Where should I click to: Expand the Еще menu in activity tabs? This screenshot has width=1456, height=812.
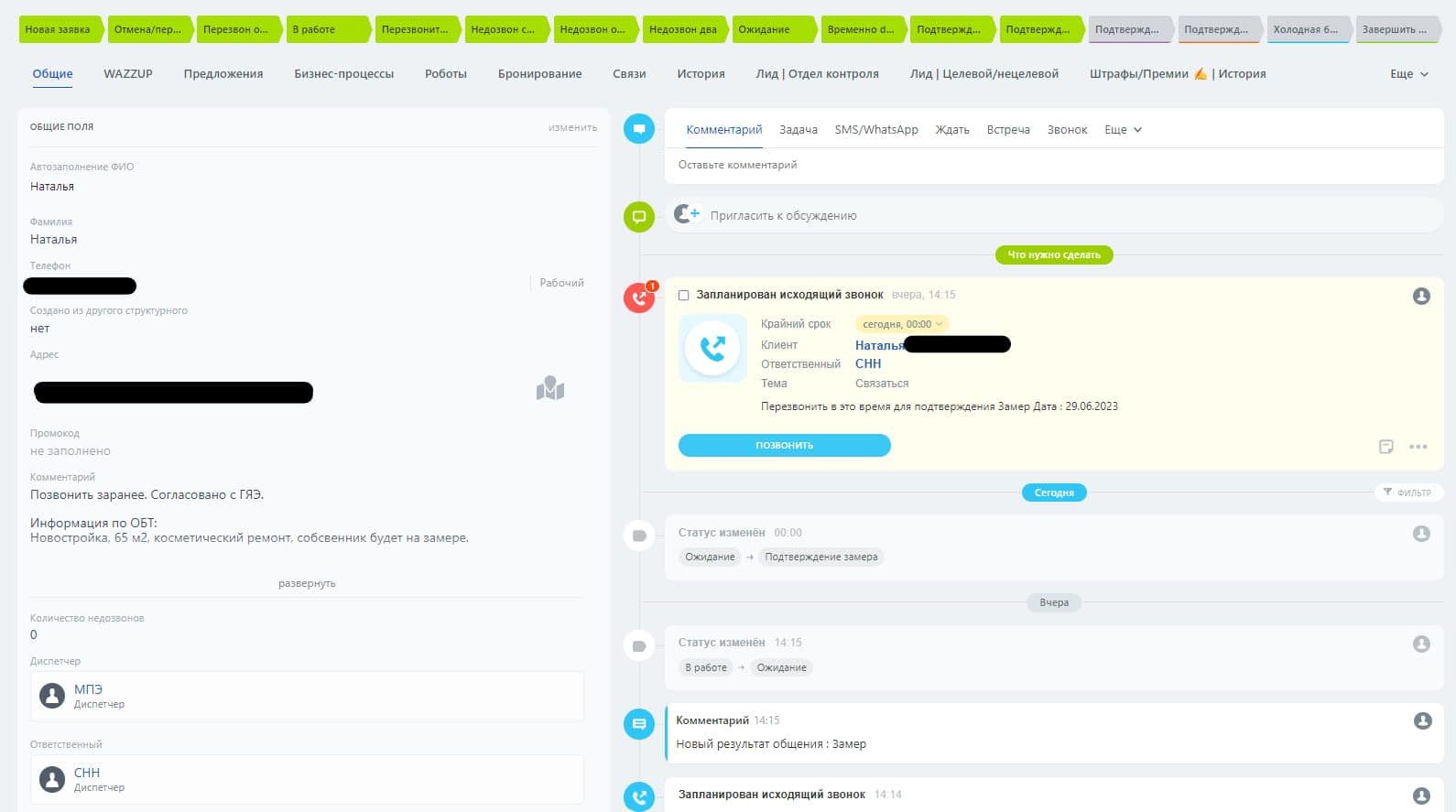click(x=1123, y=130)
